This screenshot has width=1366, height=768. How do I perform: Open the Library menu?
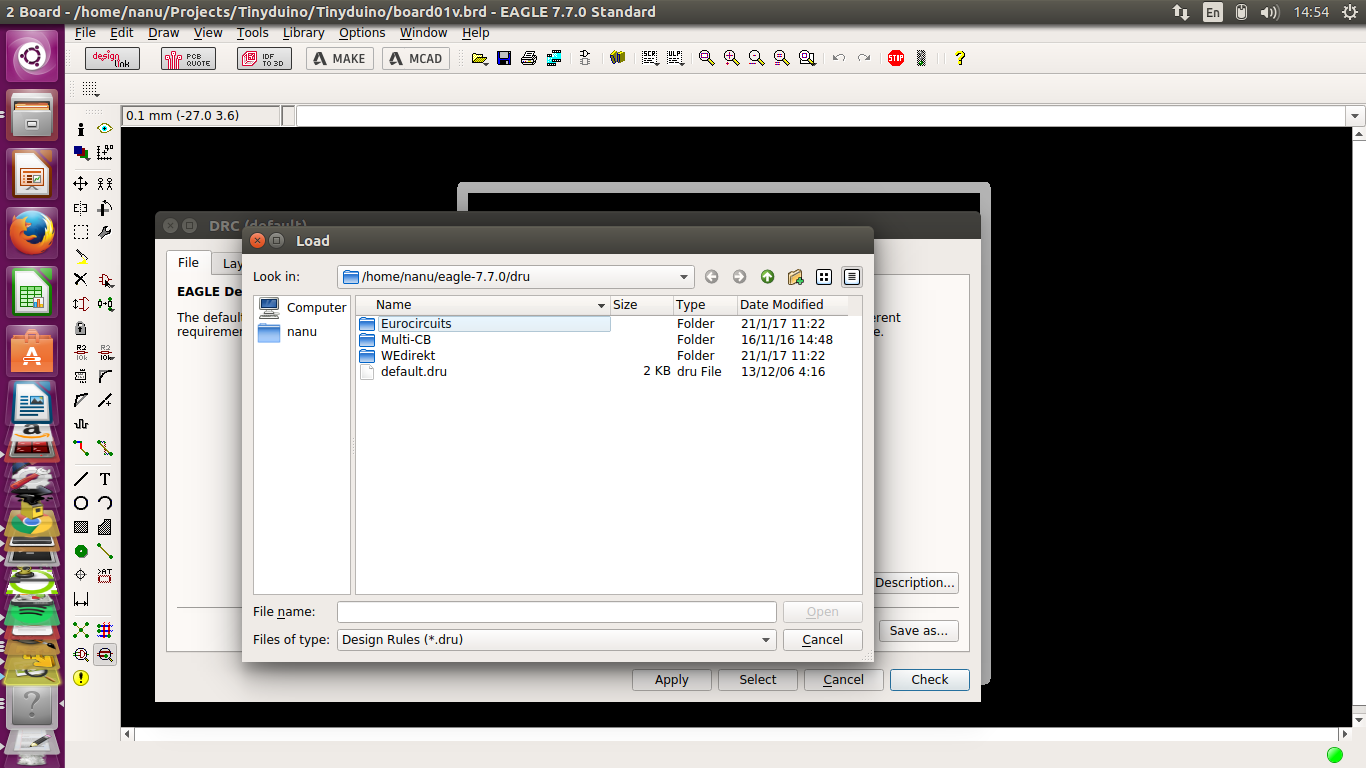(x=303, y=33)
